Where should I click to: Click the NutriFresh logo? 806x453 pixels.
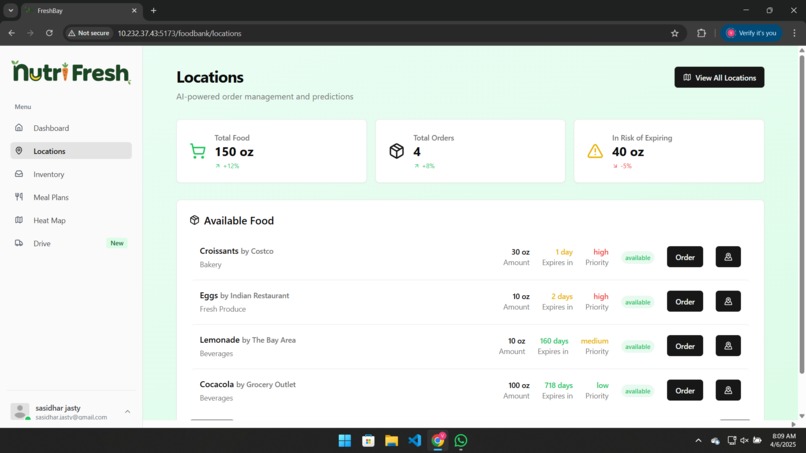71,72
